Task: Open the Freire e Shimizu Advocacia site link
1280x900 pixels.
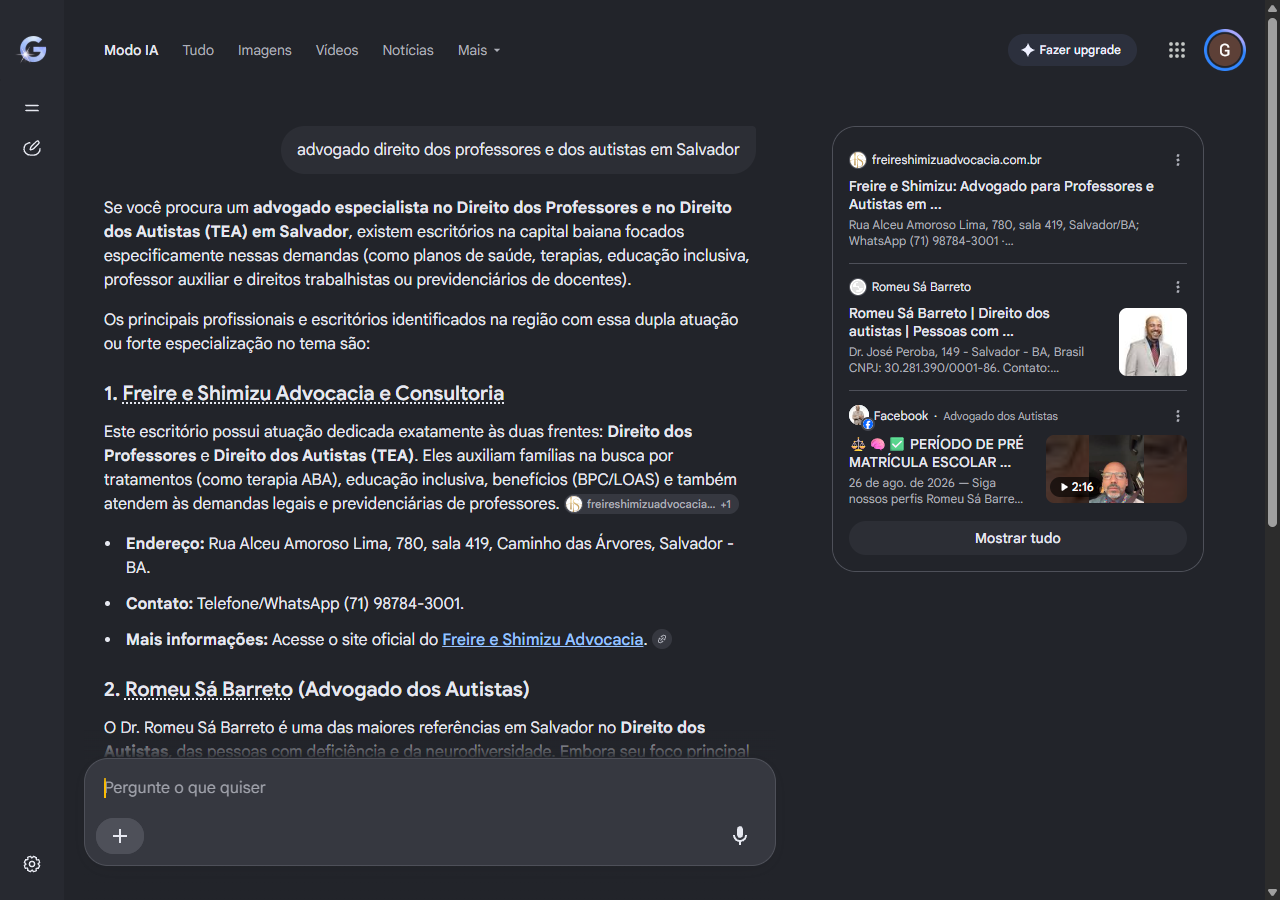Action: coord(543,639)
